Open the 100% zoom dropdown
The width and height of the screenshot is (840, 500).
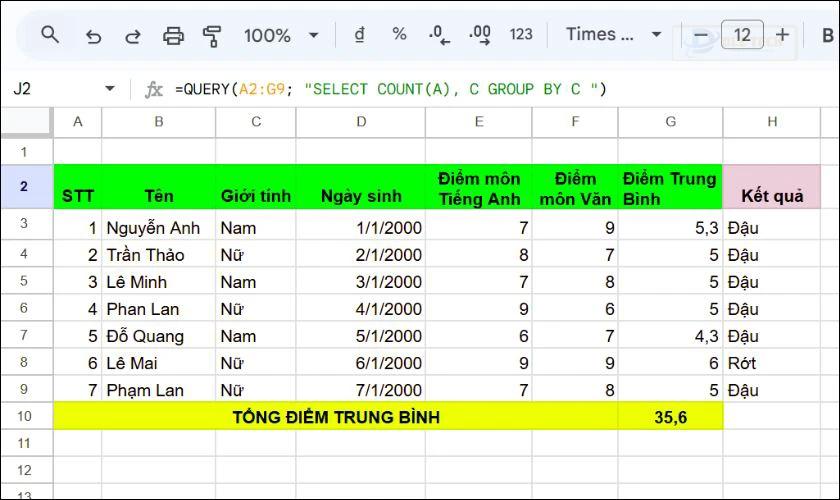click(281, 36)
